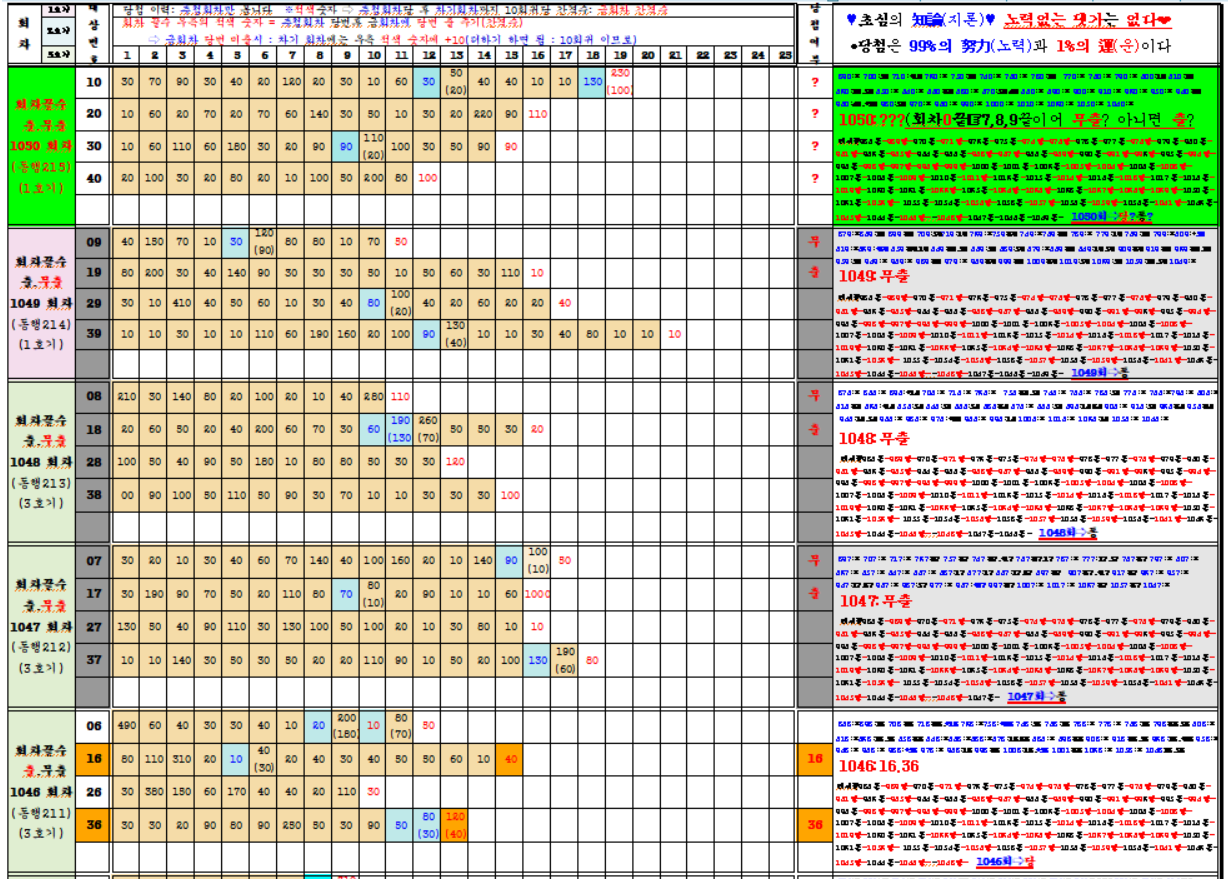Click the cell containing 380

point(155,792)
